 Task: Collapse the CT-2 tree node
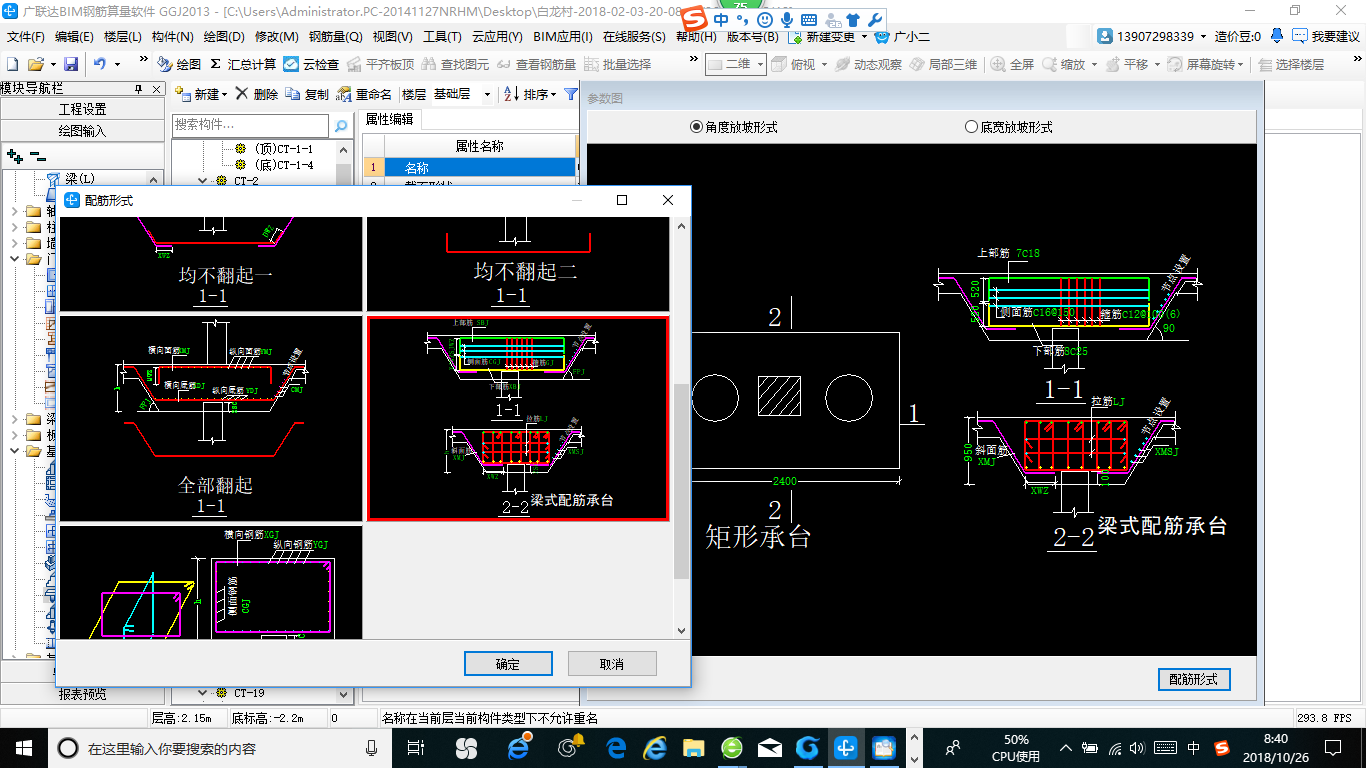(x=204, y=181)
